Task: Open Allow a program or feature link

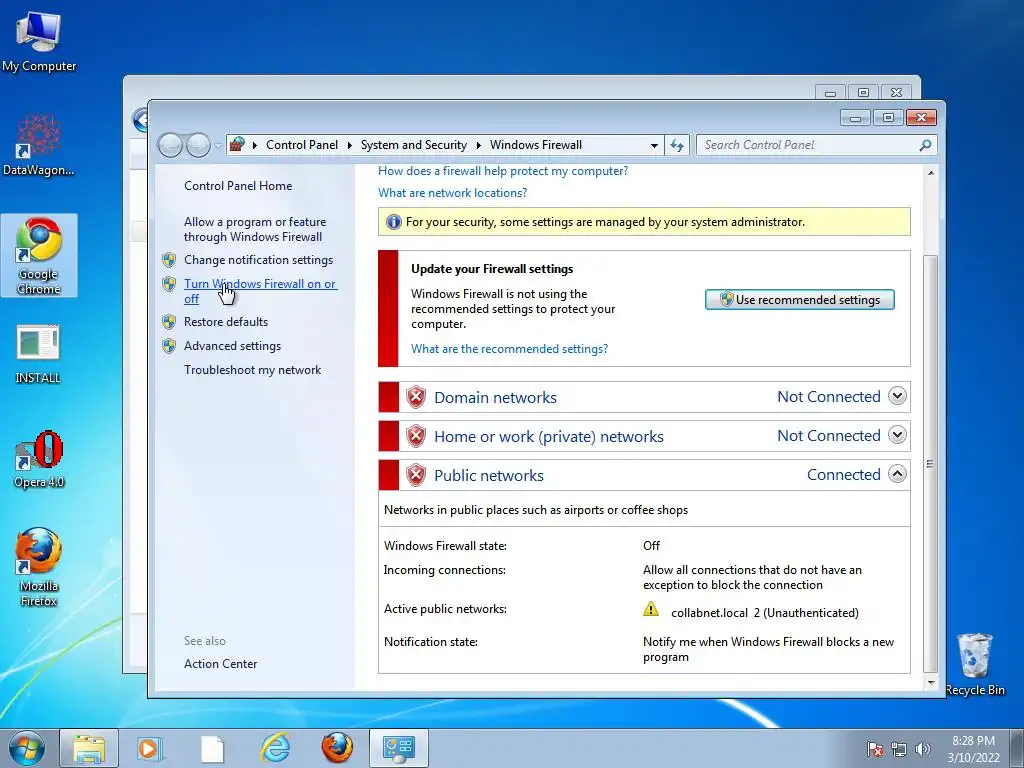Action: coord(255,229)
